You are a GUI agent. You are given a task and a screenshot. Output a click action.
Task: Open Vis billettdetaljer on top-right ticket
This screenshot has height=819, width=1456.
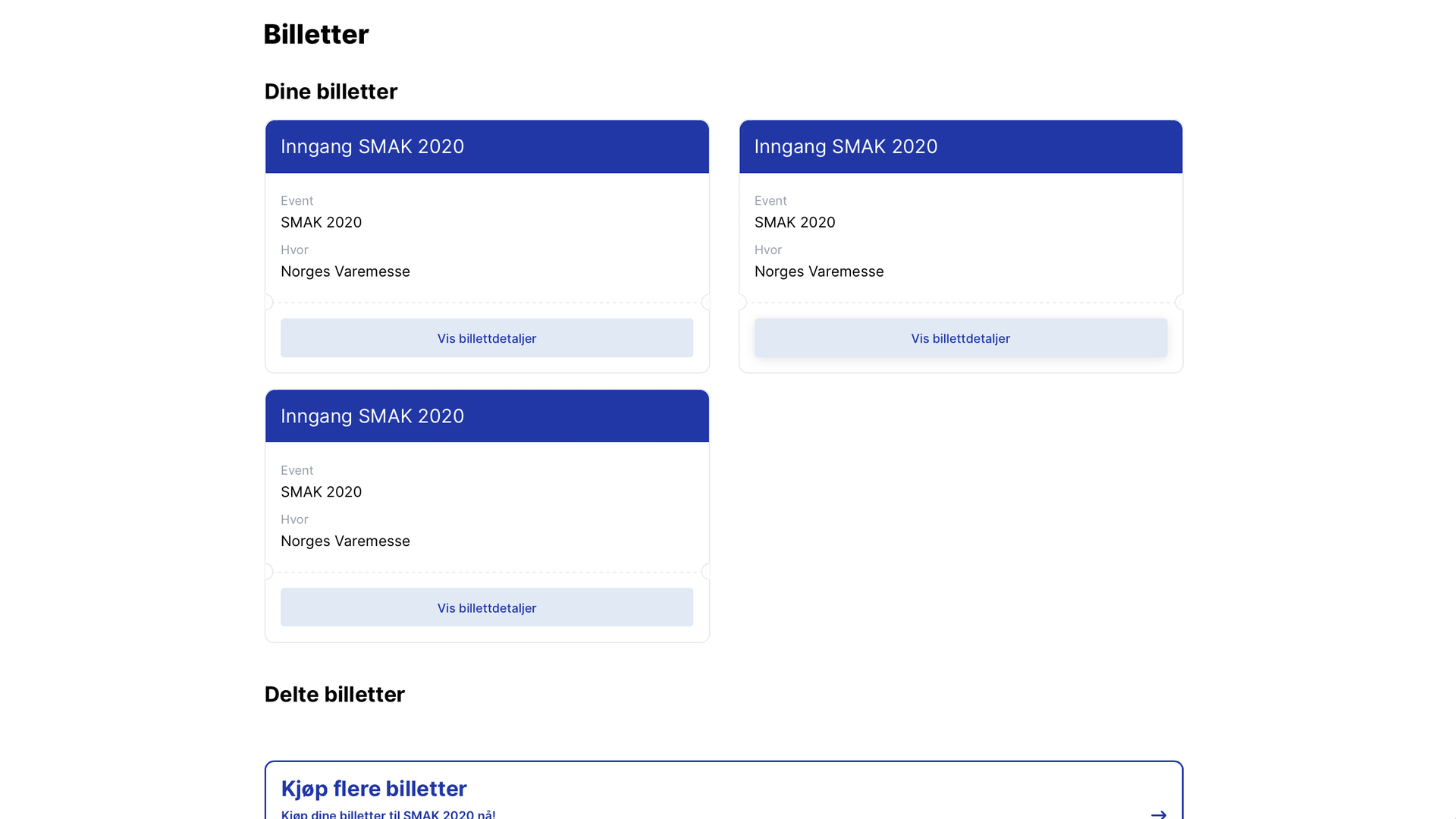(x=960, y=338)
